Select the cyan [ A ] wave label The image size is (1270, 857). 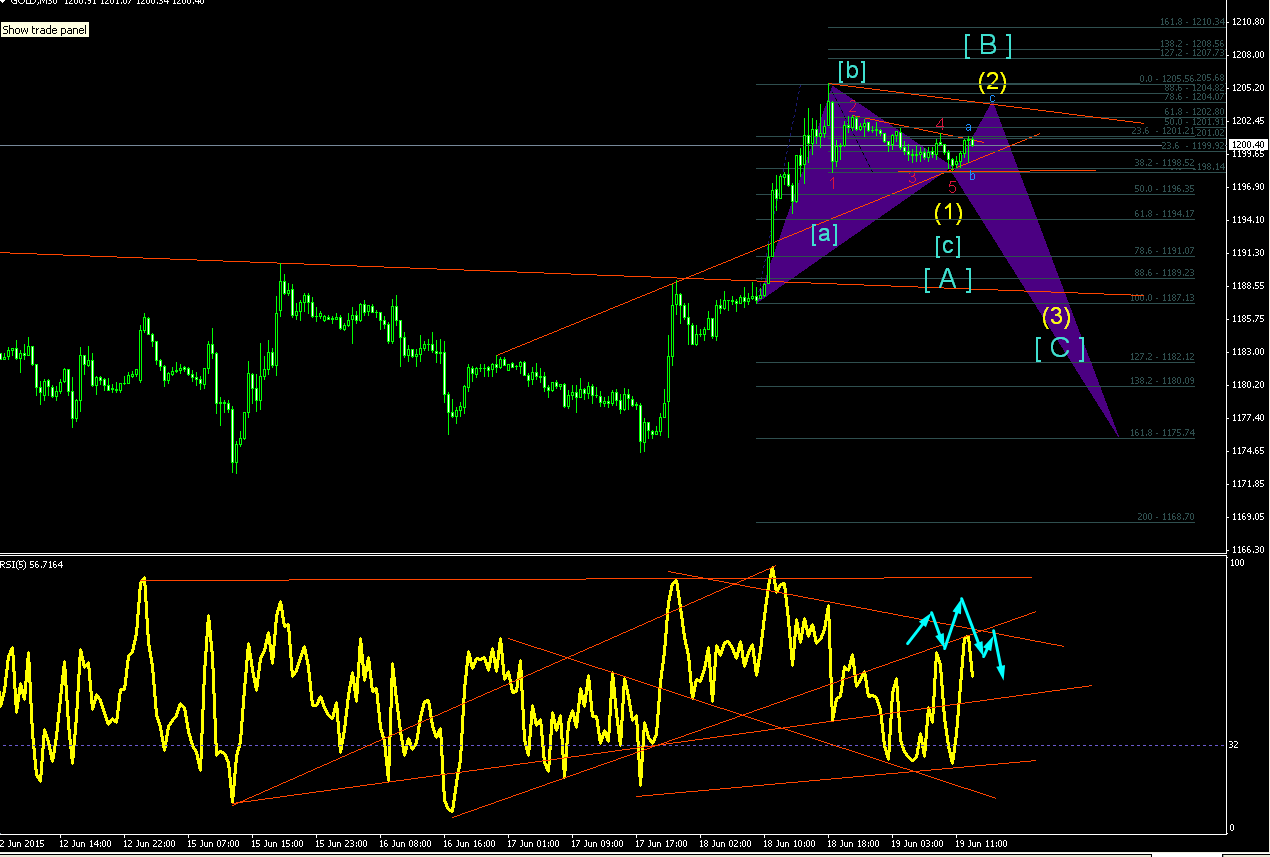point(948,279)
